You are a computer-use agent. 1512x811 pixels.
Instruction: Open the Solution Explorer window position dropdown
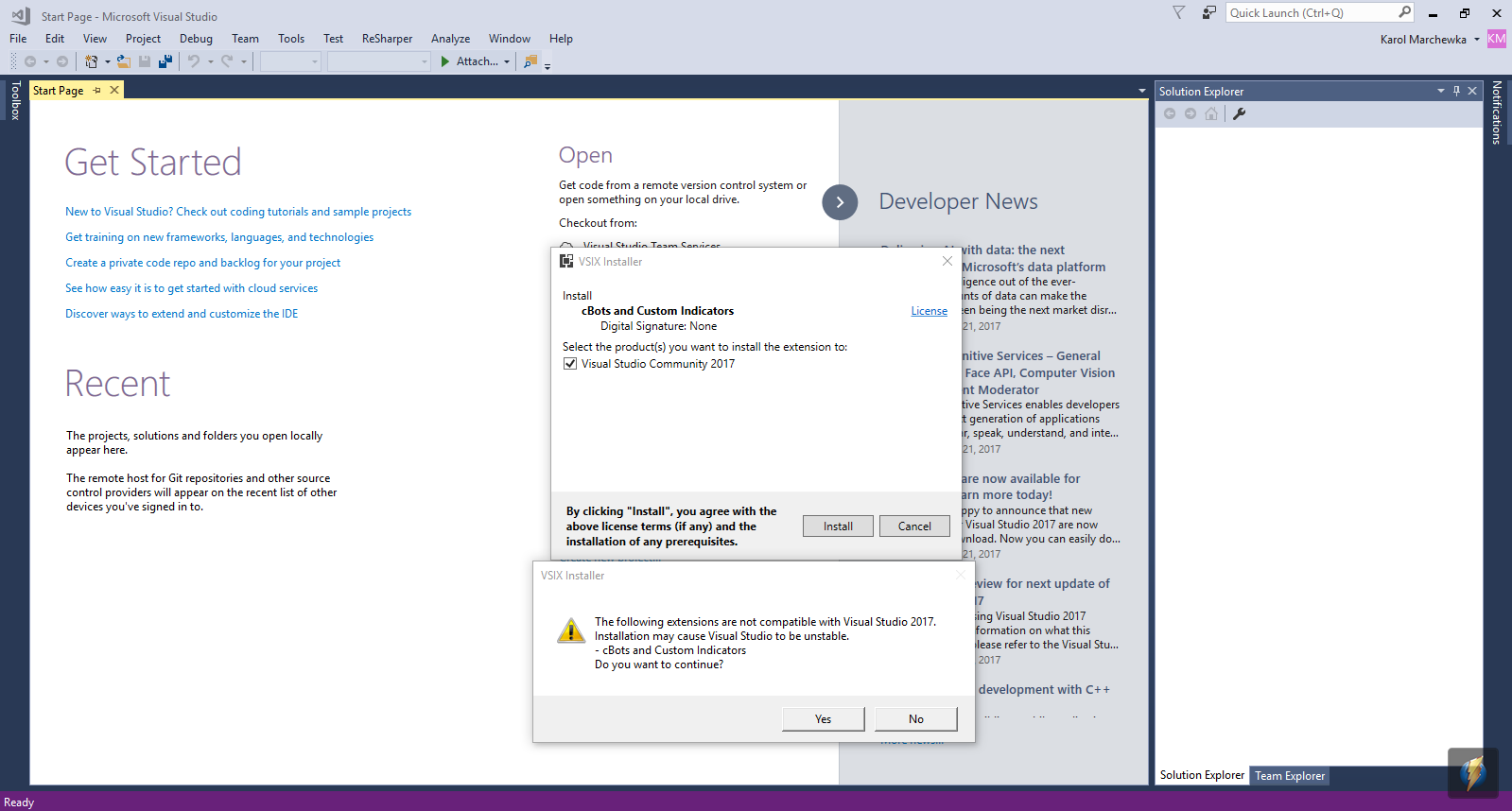[1440, 91]
